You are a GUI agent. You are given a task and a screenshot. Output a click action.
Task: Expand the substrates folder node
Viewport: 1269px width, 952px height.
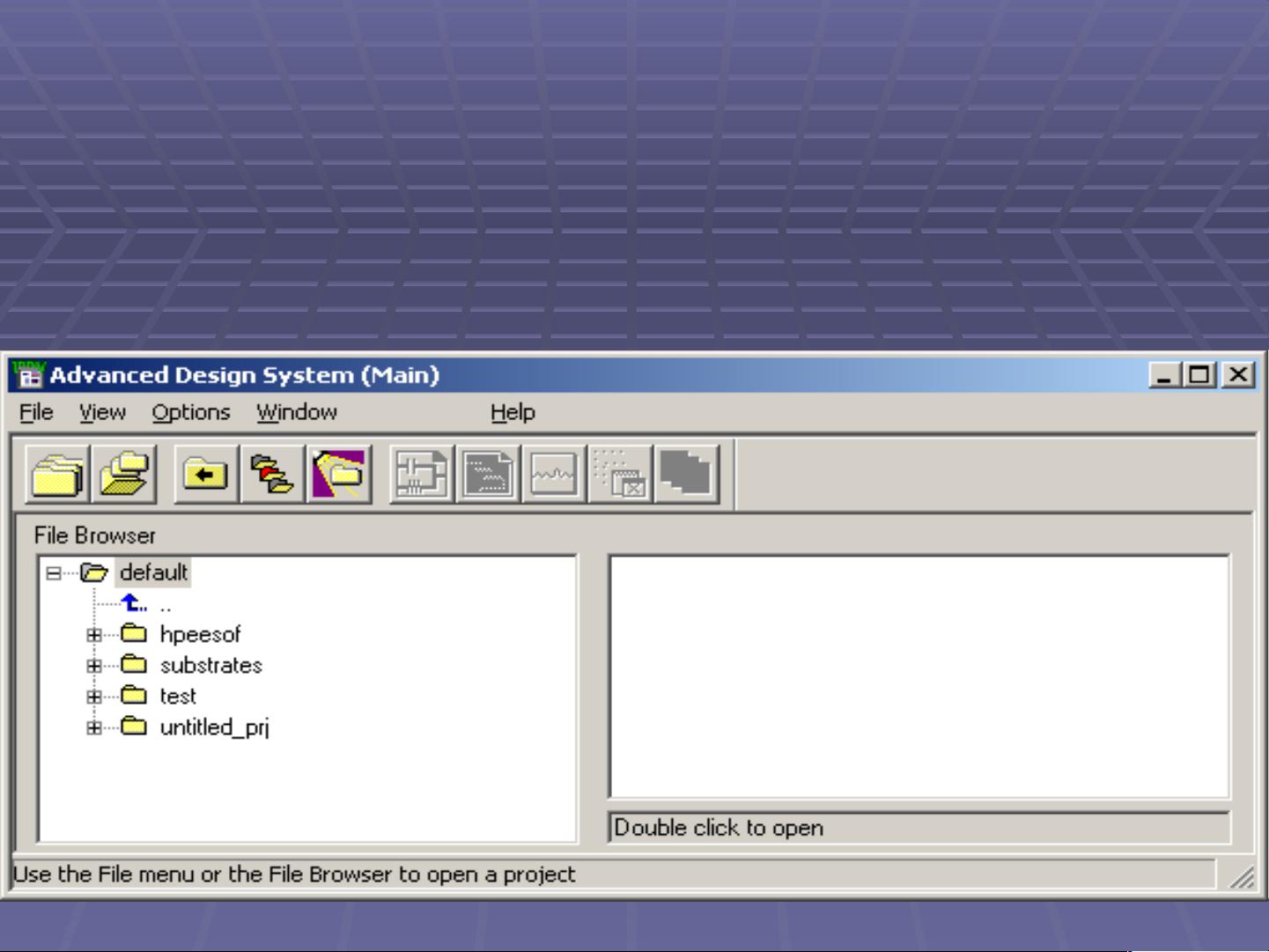click(x=94, y=666)
